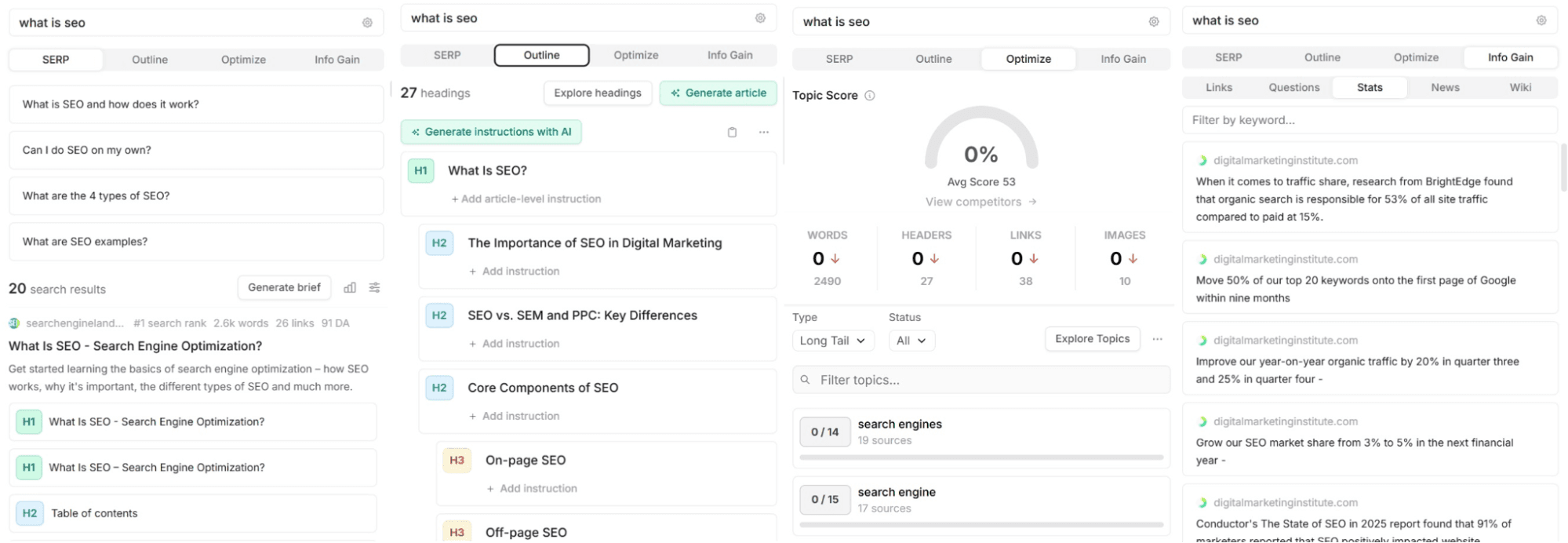Open the View competitors link
The height and width of the screenshot is (543, 1568).
coord(980,202)
